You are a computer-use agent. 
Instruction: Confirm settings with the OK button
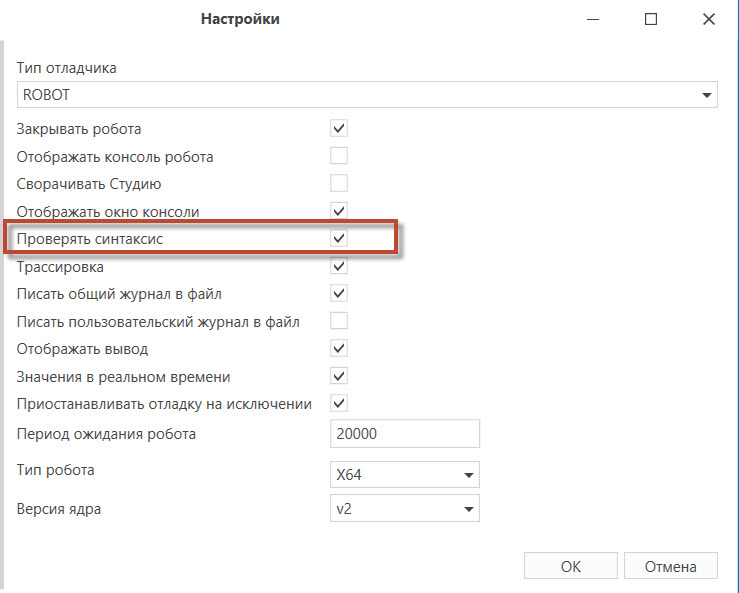[x=571, y=566]
